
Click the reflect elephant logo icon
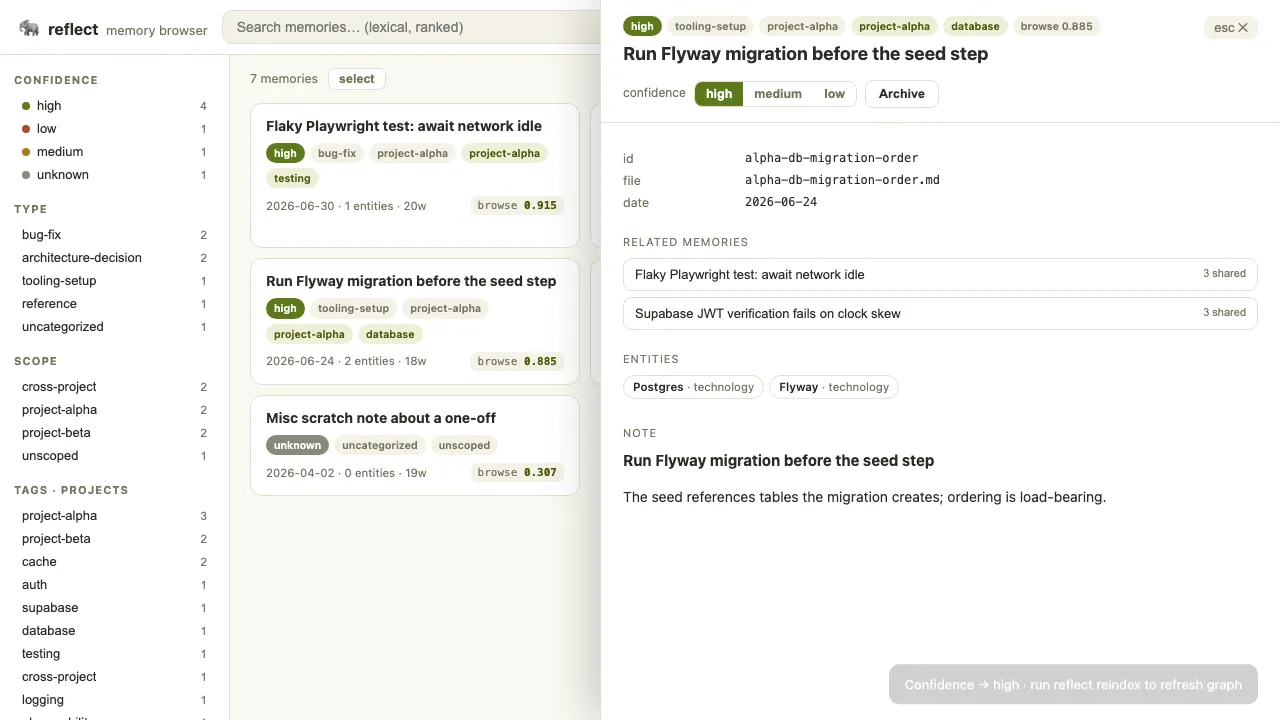(29, 28)
